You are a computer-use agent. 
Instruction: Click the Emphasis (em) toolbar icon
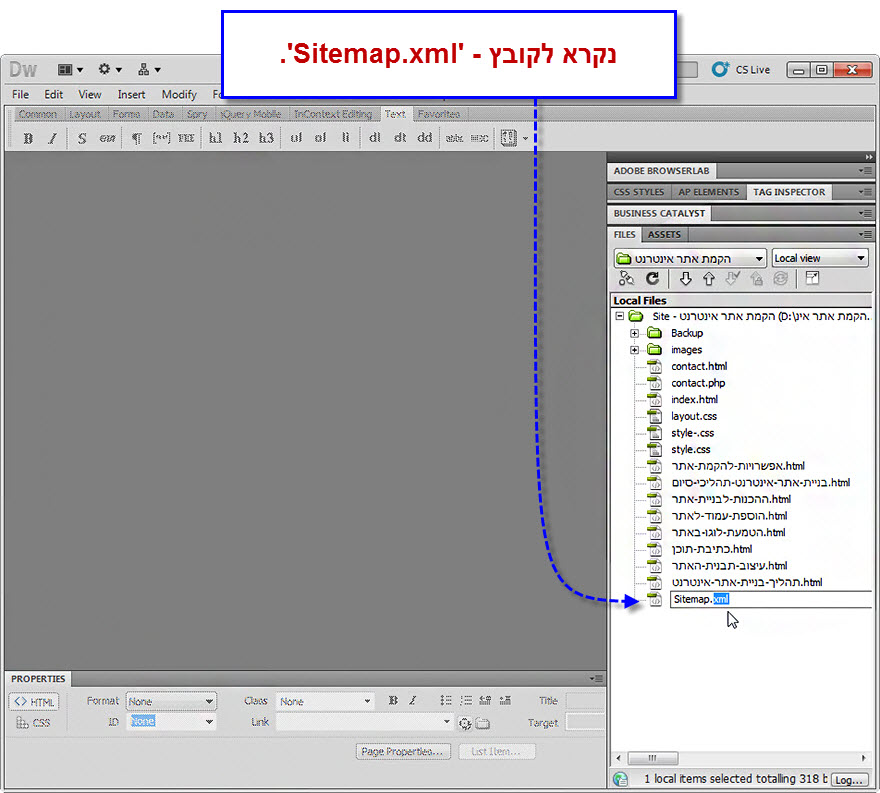coord(107,138)
